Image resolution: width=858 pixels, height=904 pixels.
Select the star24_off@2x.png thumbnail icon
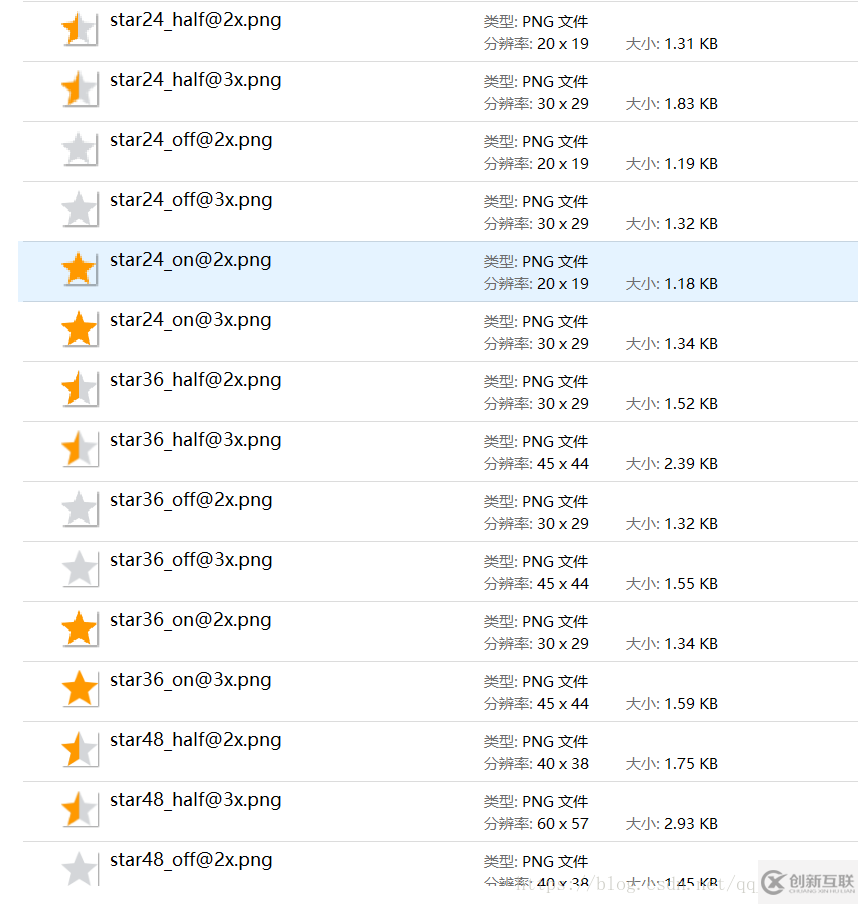click(x=79, y=149)
